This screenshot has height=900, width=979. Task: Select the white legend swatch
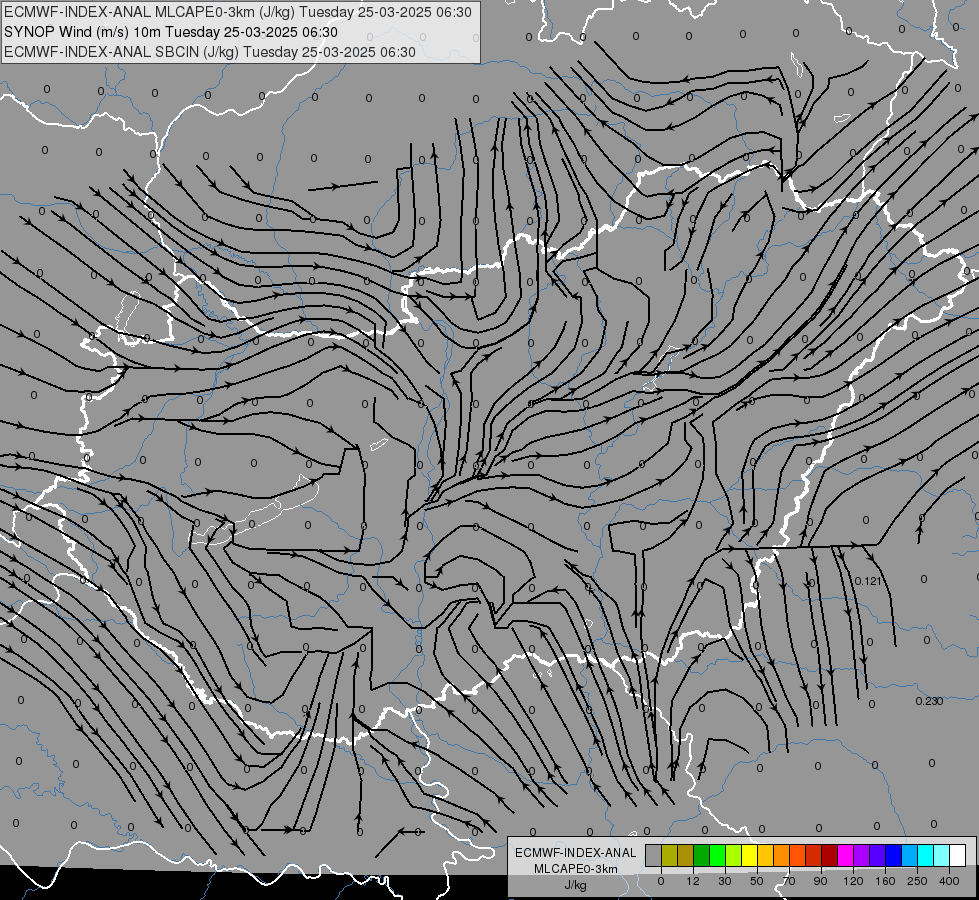(958, 856)
